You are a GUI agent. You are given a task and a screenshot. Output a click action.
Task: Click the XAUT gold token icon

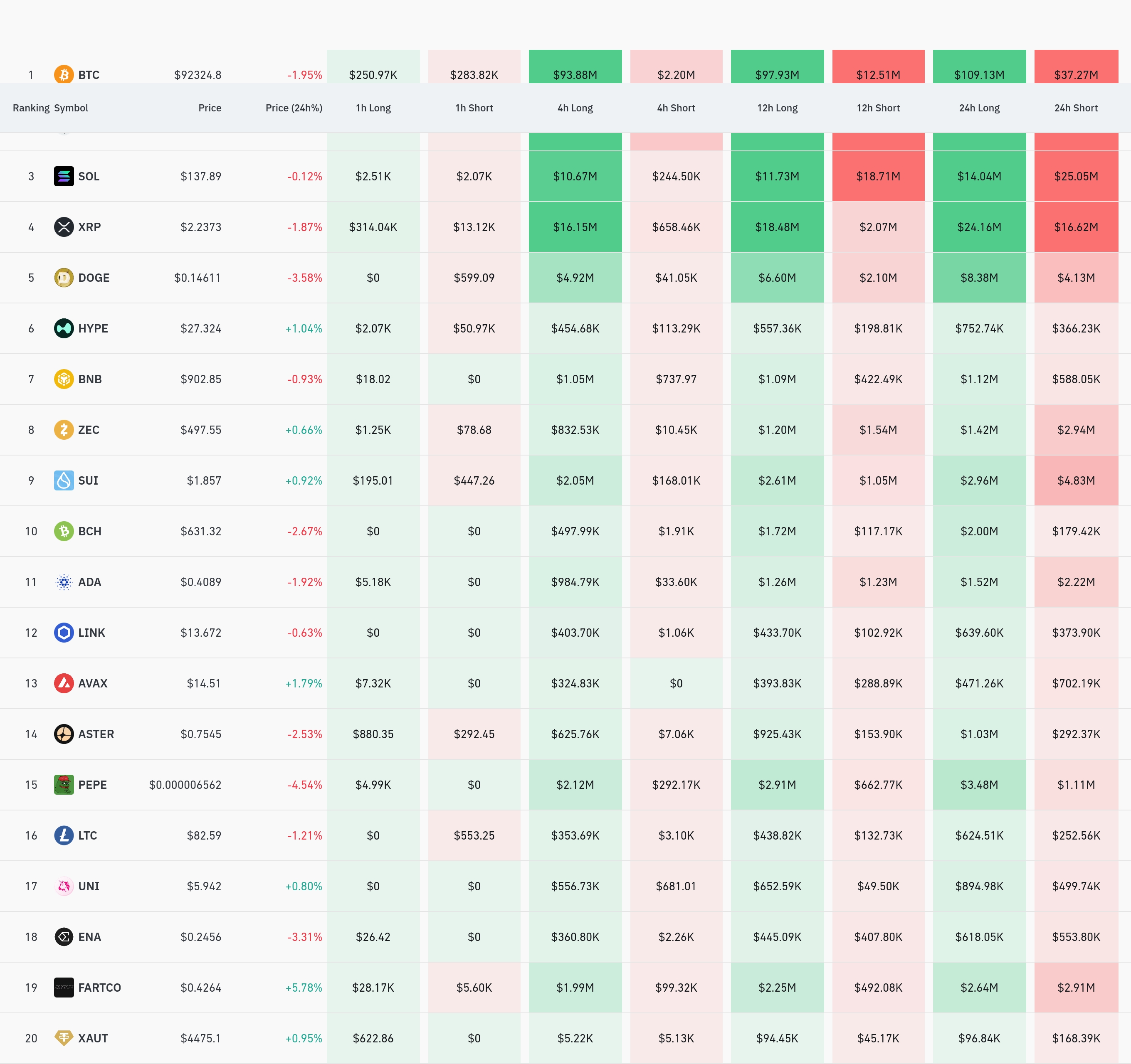[x=64, y=1038]
